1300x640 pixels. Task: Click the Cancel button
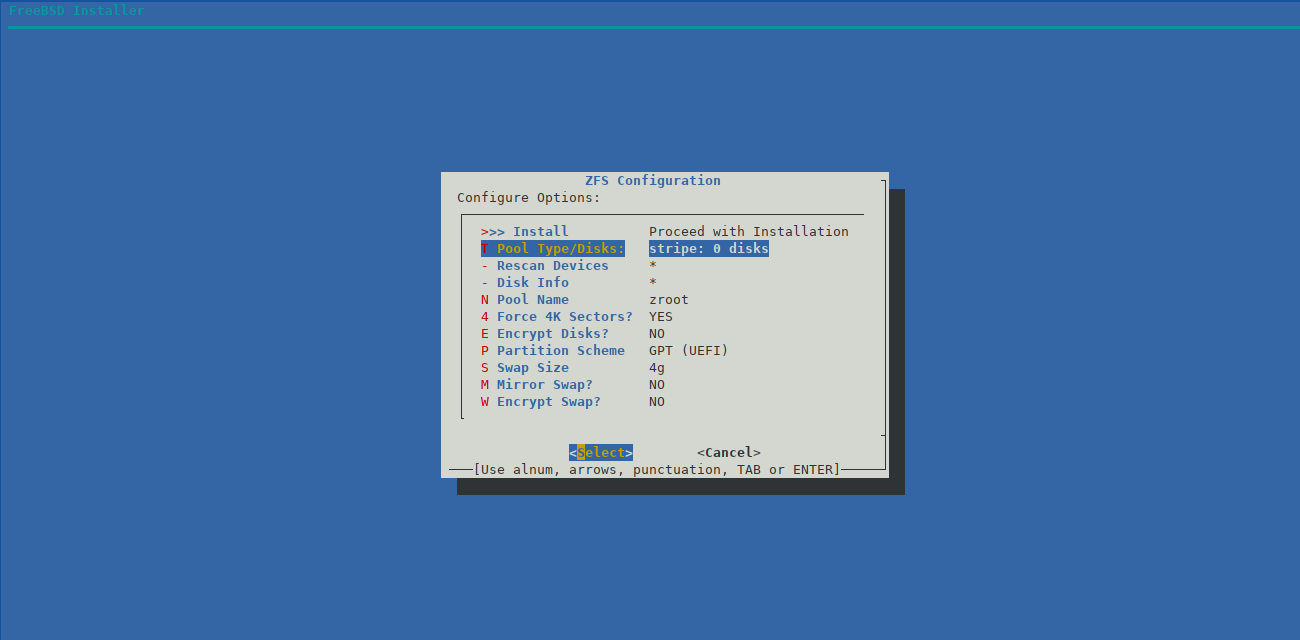click(x=729, y=452)
